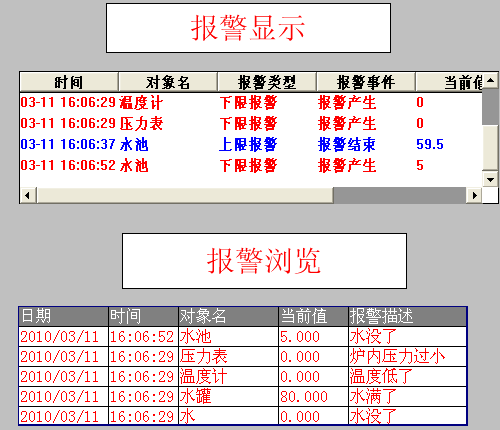500x430 pixels.
Task: Click the scroll right arrow in alarm list
Action: pos(474,195)
